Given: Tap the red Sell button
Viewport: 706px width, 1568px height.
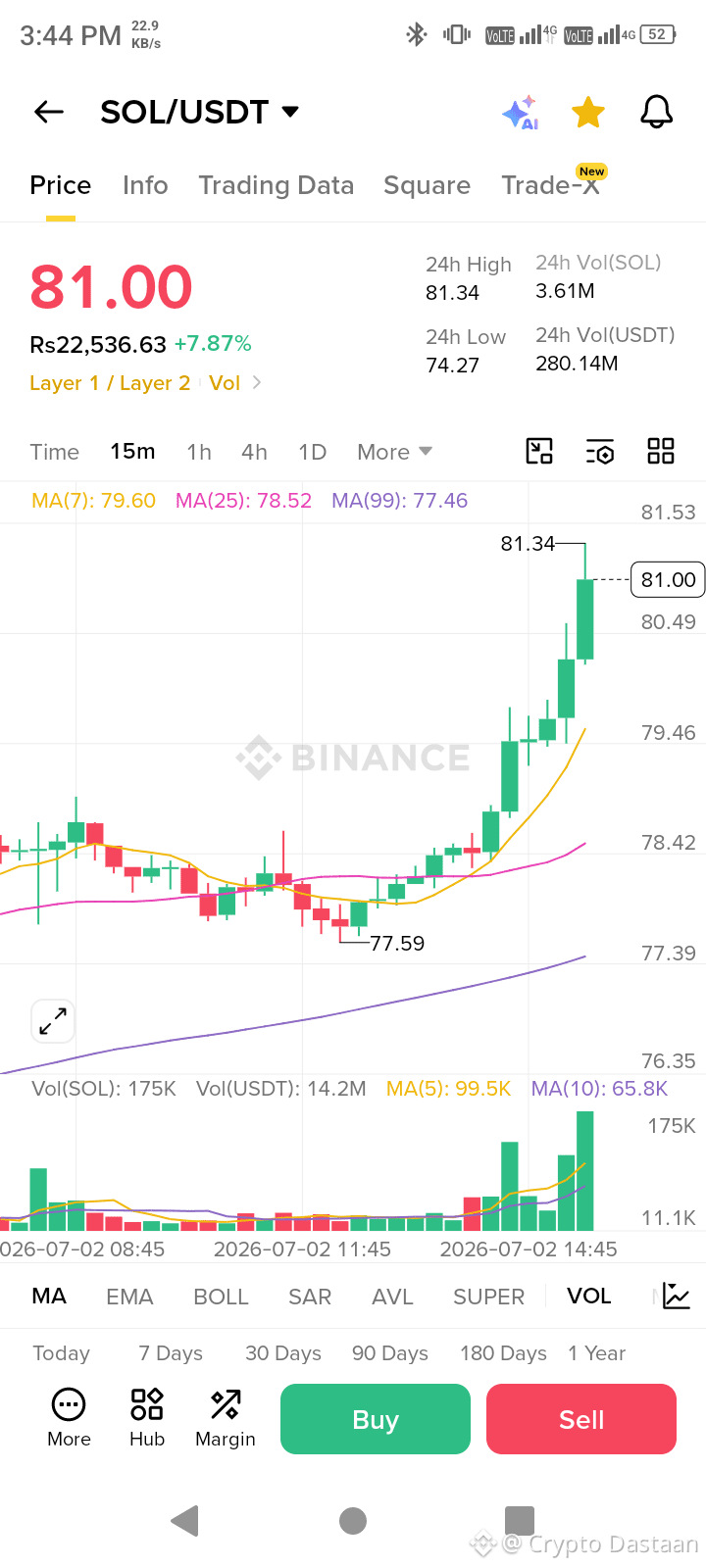Looking at the screenshot, I should pyautogui.click(x=581, y=1419).
